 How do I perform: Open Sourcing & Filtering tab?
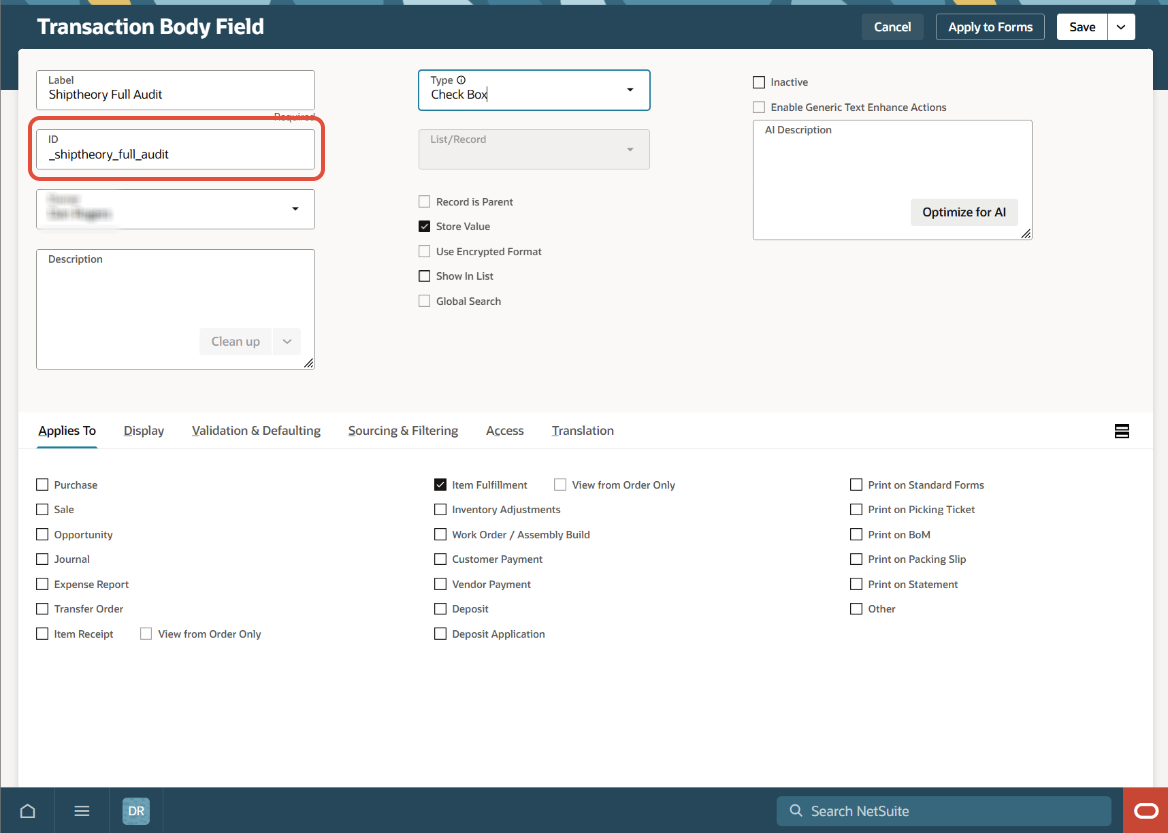click(x=403, y=431)
